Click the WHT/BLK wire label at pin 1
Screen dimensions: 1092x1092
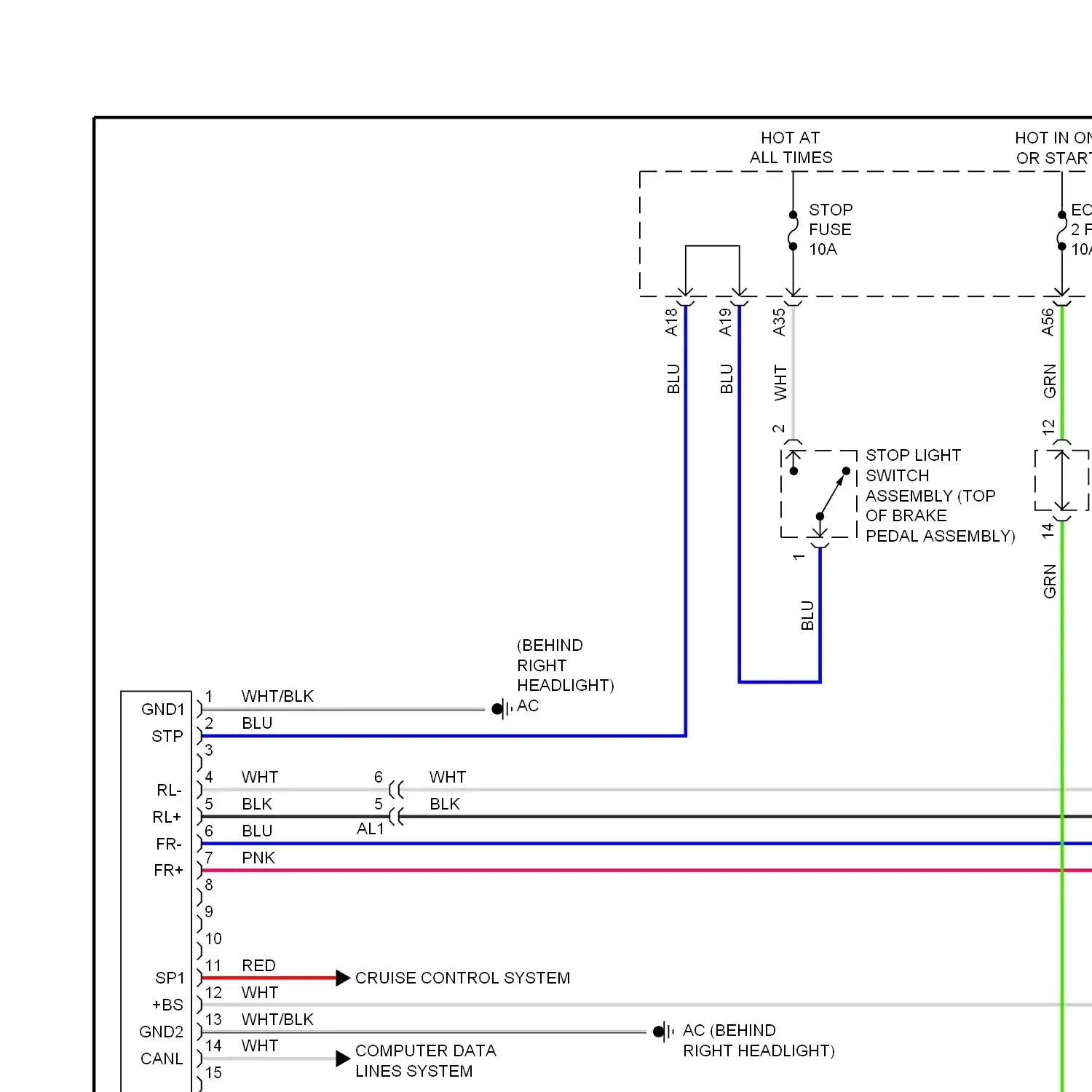coord(277,697)
